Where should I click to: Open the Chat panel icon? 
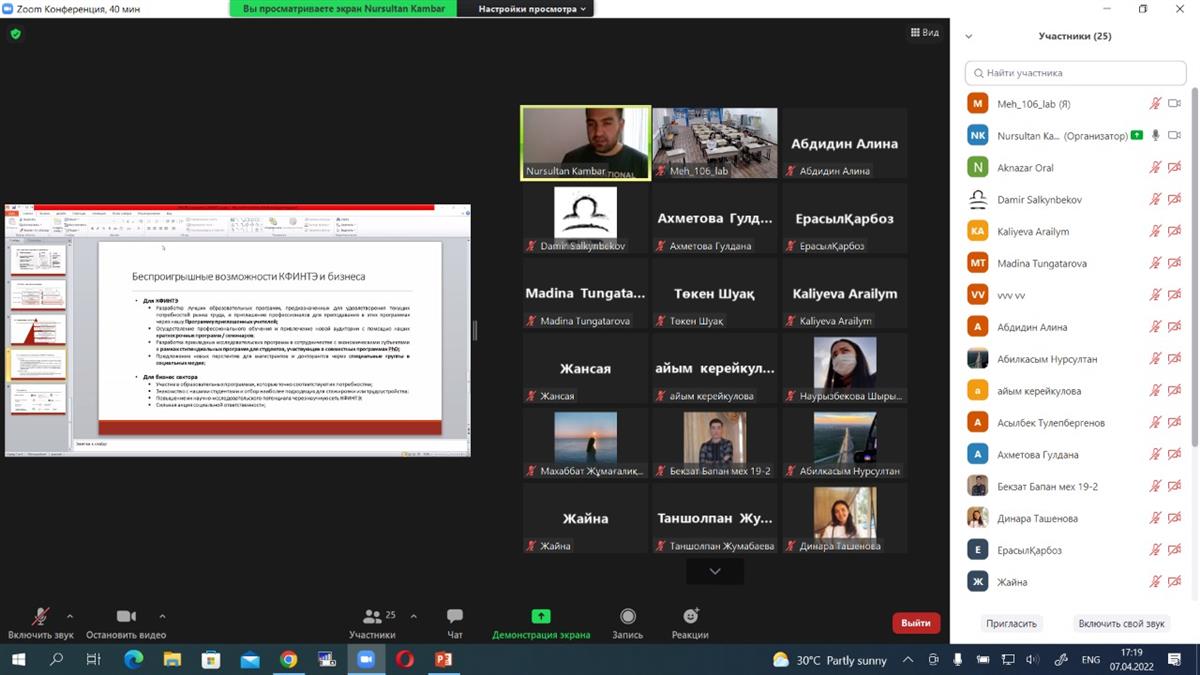[455, 617]
